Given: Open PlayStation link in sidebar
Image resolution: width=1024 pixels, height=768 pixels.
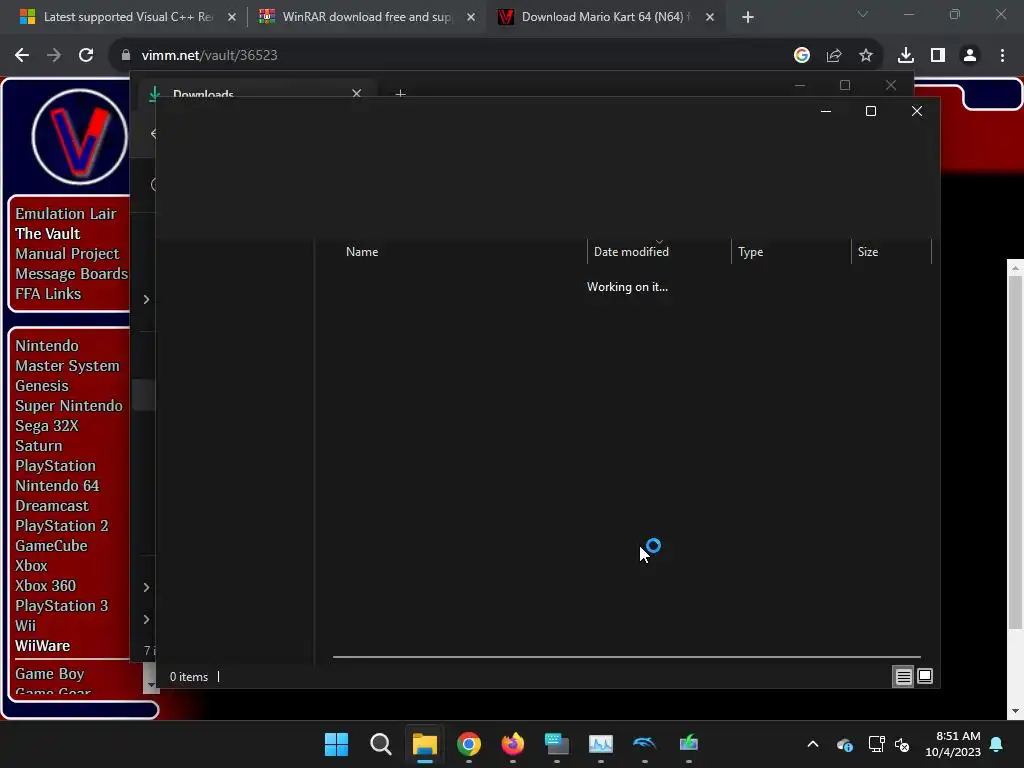Looking at the screenshot, I should (x=56, y=466).
